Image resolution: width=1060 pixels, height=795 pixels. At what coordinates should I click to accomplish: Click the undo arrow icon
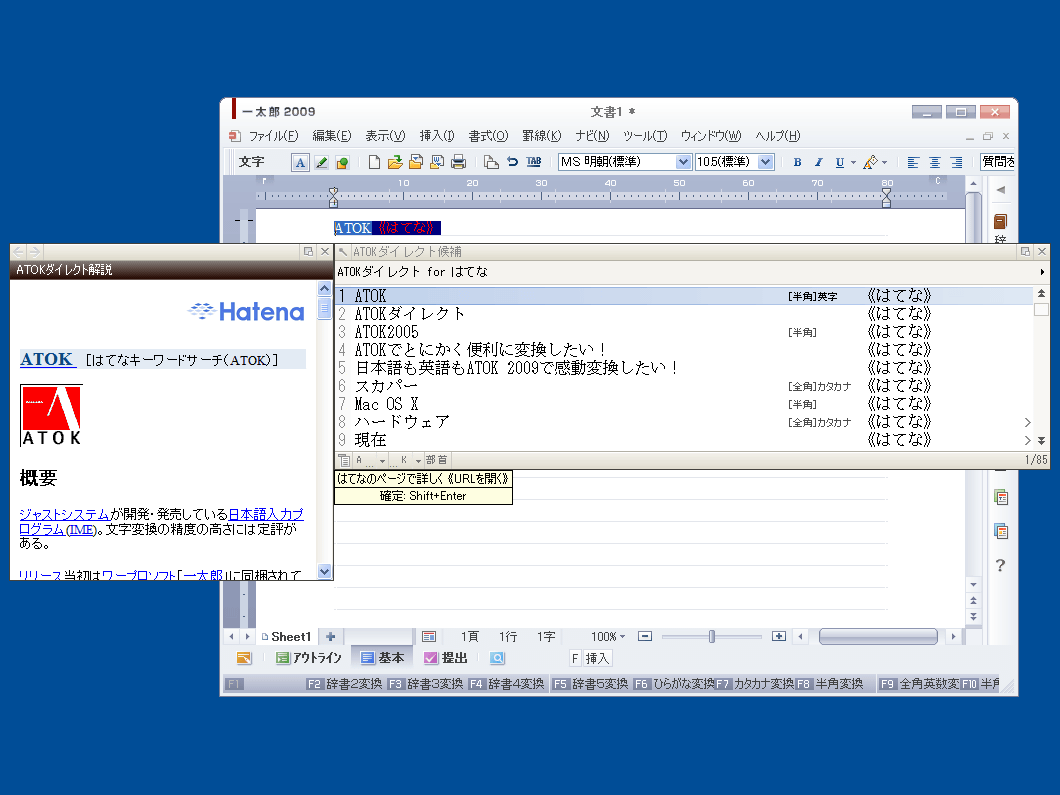(512, 162)
